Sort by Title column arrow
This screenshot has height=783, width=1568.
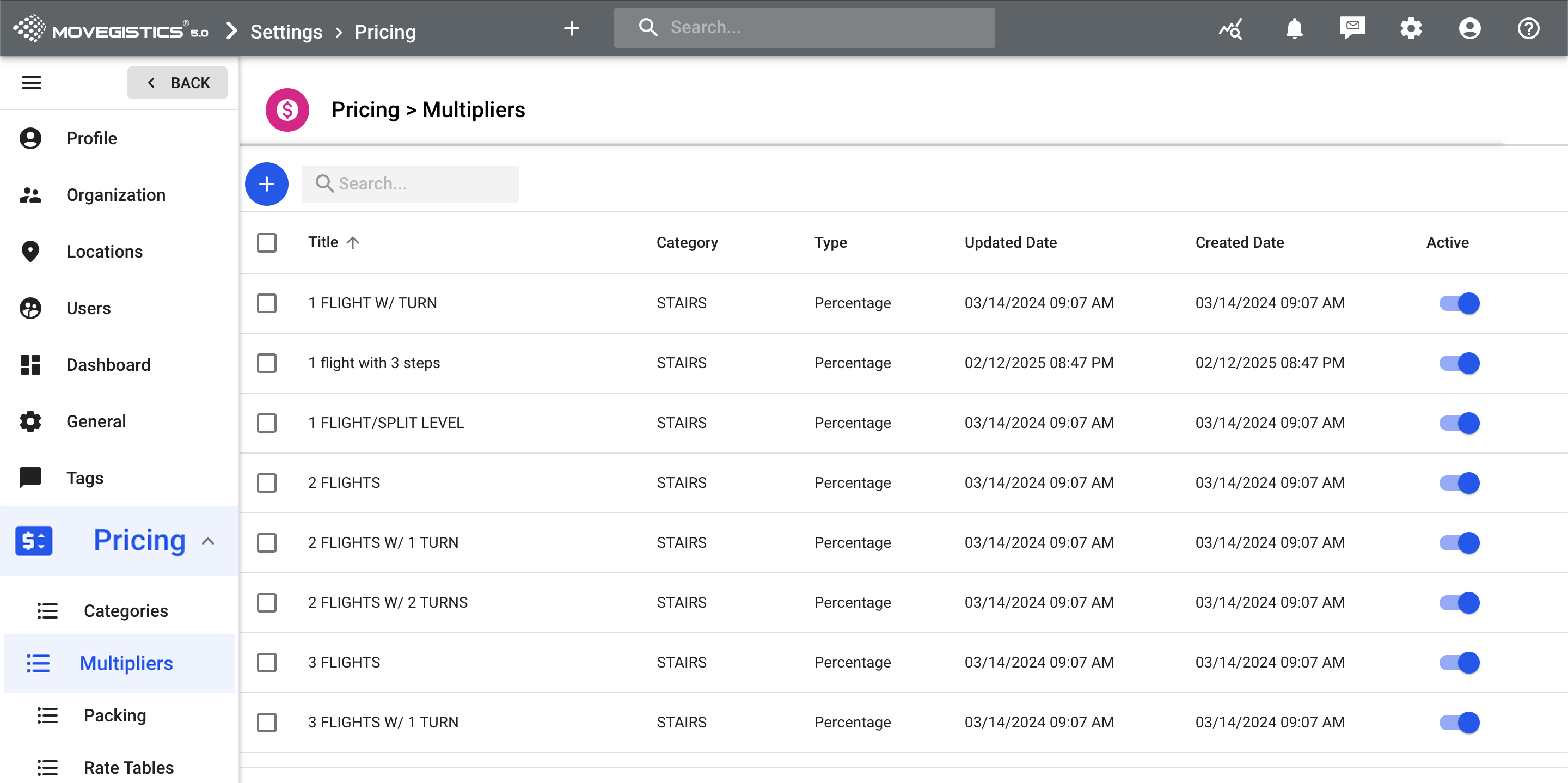tap(353, 243)
